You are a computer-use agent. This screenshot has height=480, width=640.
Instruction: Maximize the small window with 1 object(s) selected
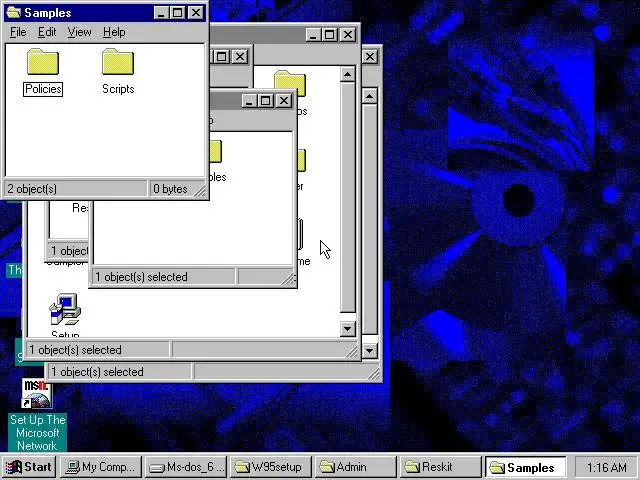(x=265, y=100)
